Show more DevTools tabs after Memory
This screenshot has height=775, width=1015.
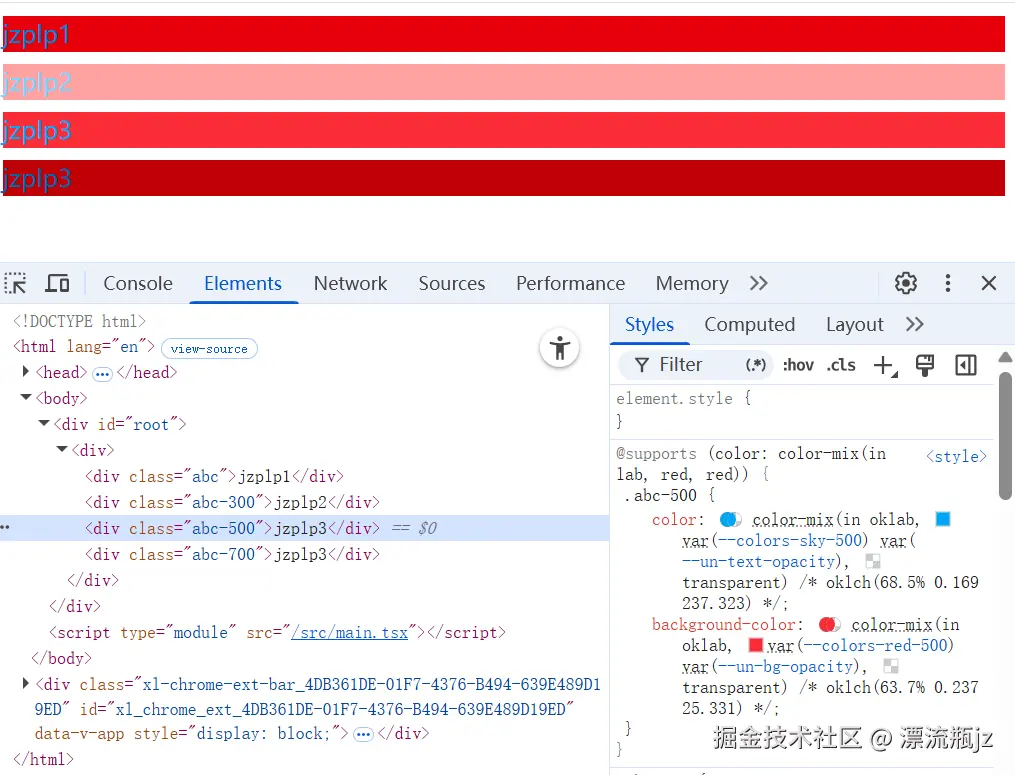[759, 283]
